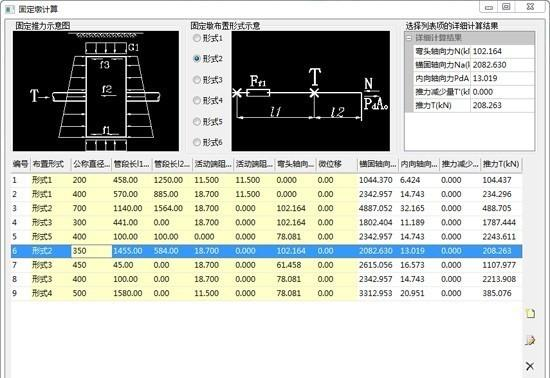
Task: Click 锚固轴向力Na value 2082.630 in results panel
Action: (x=502, y=65)
